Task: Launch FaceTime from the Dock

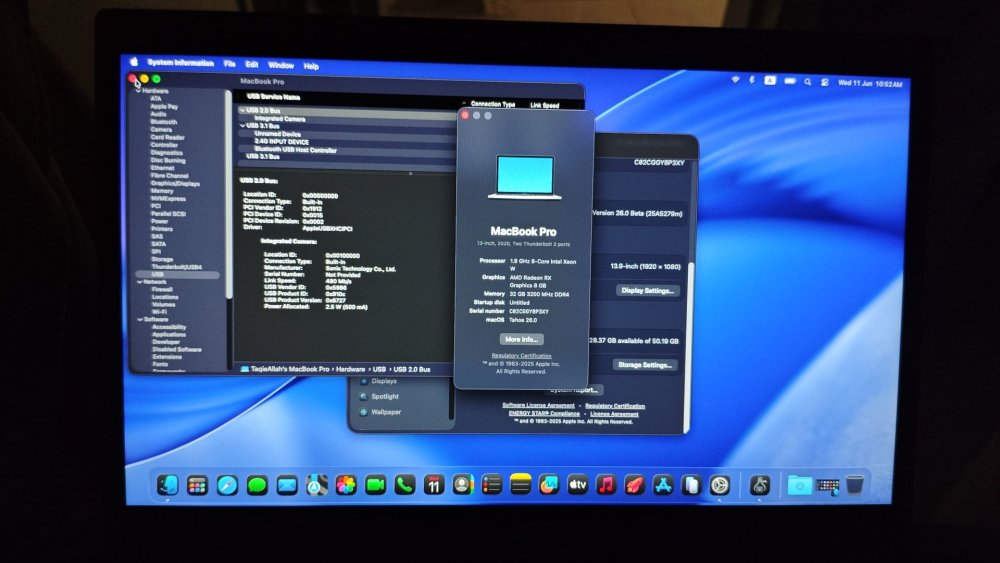Action: coord(376,486)
